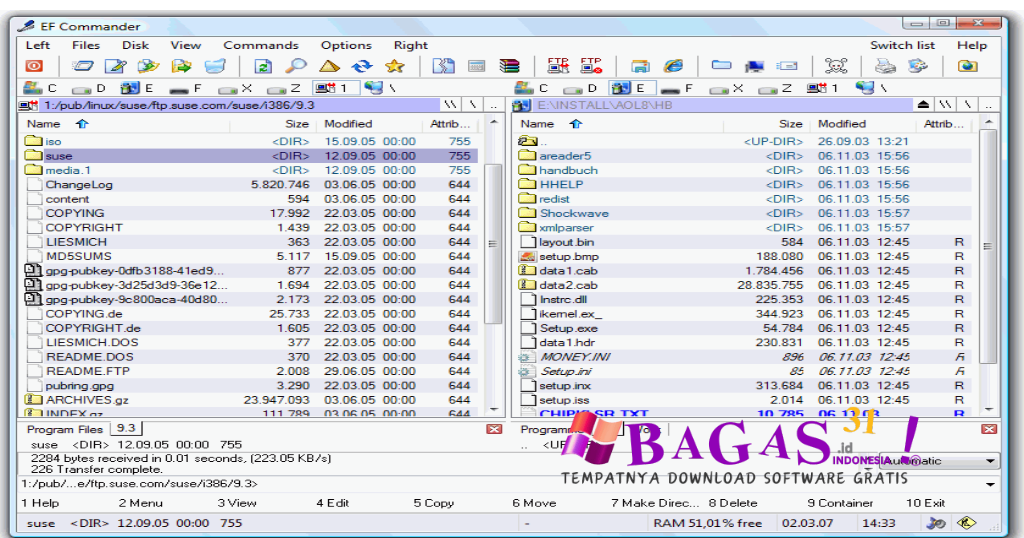The image size is (1024, 538).
Task: Open the Commands menu
Action: (261, 45)
